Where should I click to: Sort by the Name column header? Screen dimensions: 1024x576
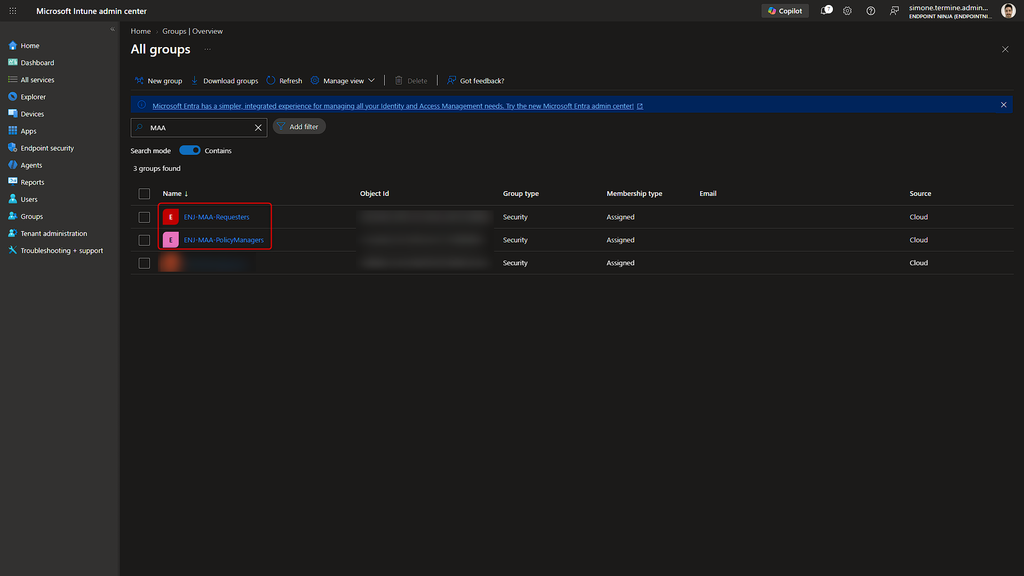175,193
